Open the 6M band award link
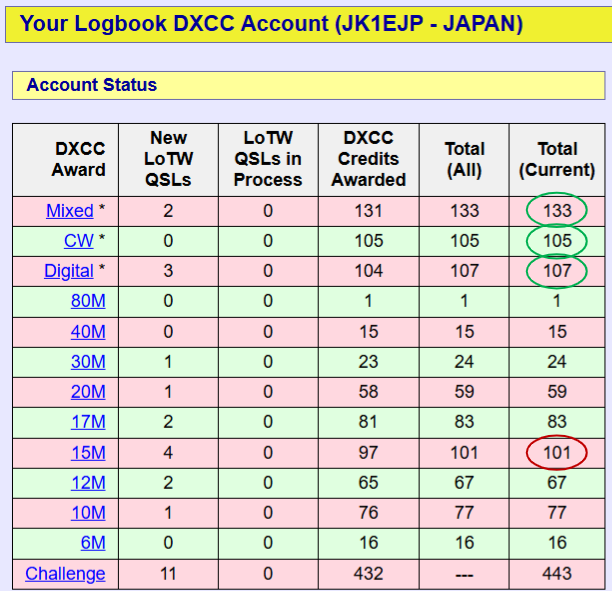Screen dimensions: 613x591 (93, 543)
